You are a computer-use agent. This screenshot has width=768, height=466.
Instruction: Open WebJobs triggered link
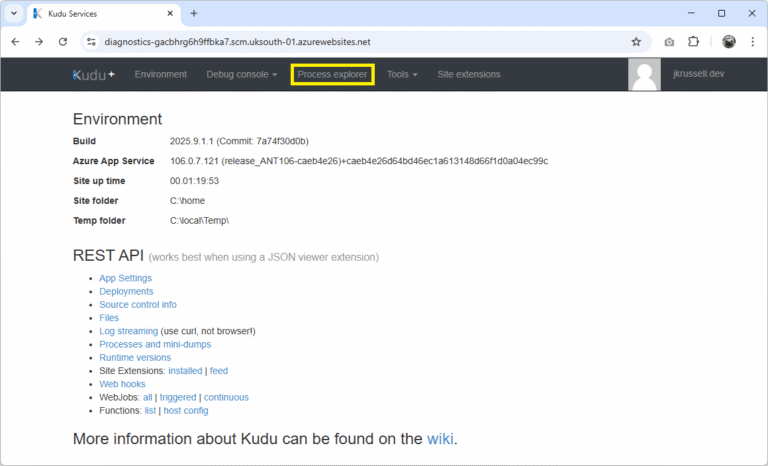click(178, 397)
